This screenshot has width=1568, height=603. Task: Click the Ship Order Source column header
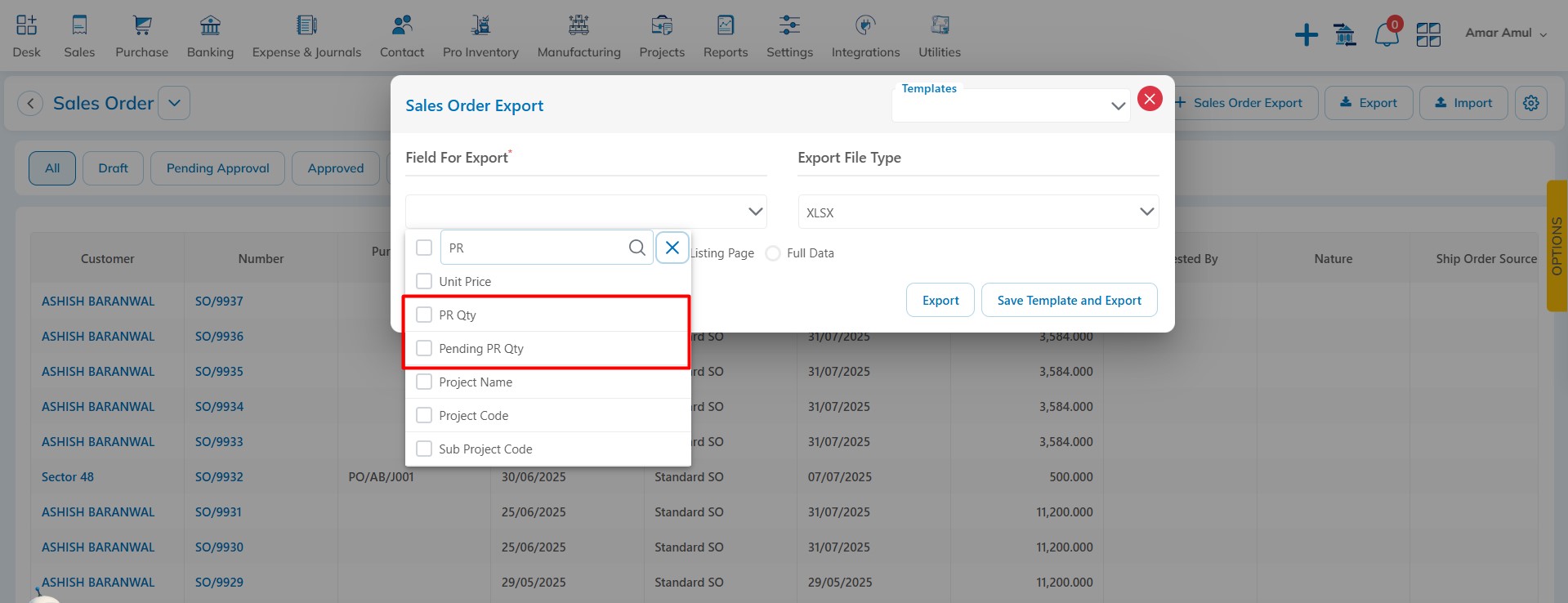pyautogui.click(x=1486, y=258)
